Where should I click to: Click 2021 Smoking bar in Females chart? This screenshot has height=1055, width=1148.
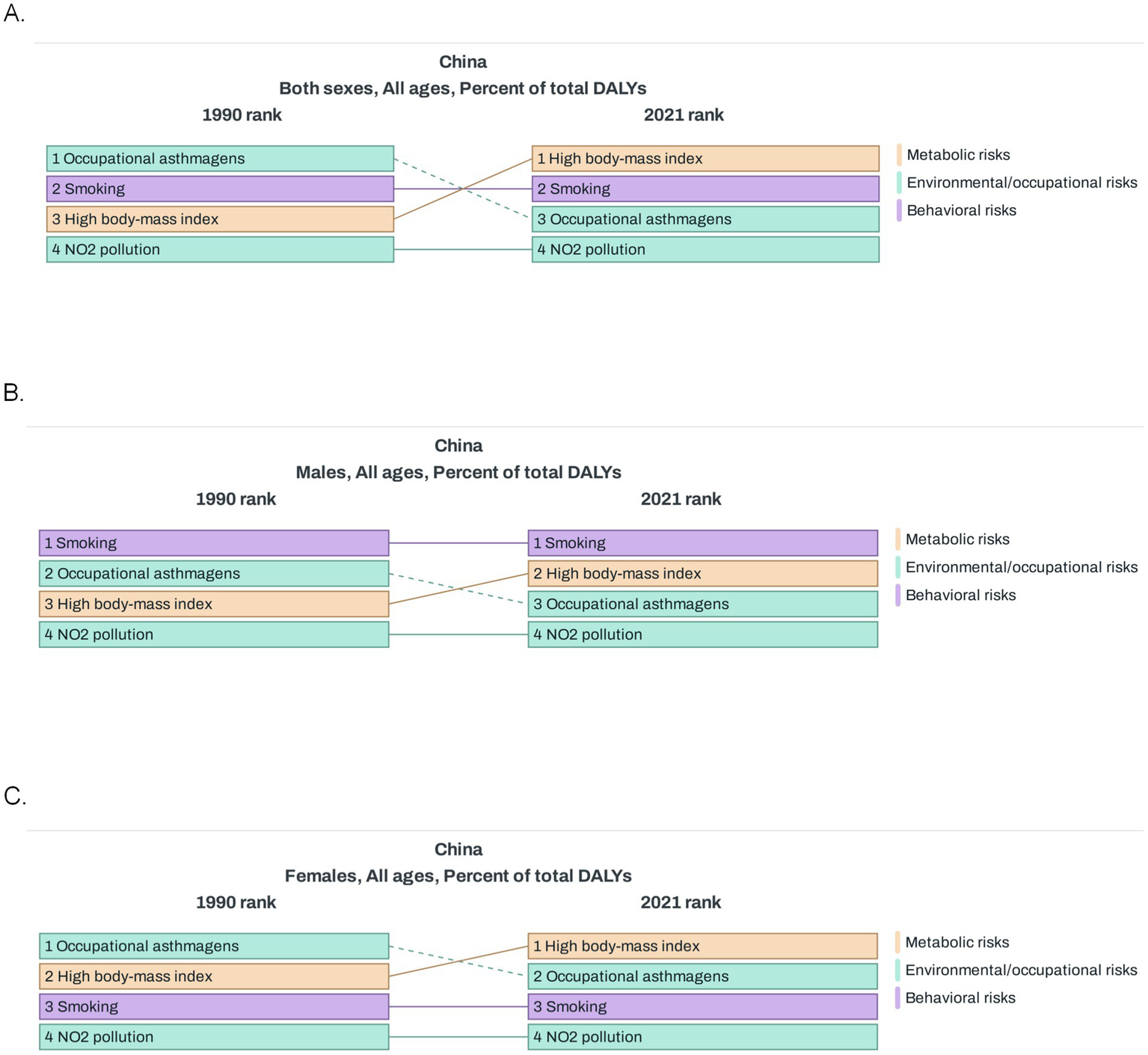tap(702, 1007)
